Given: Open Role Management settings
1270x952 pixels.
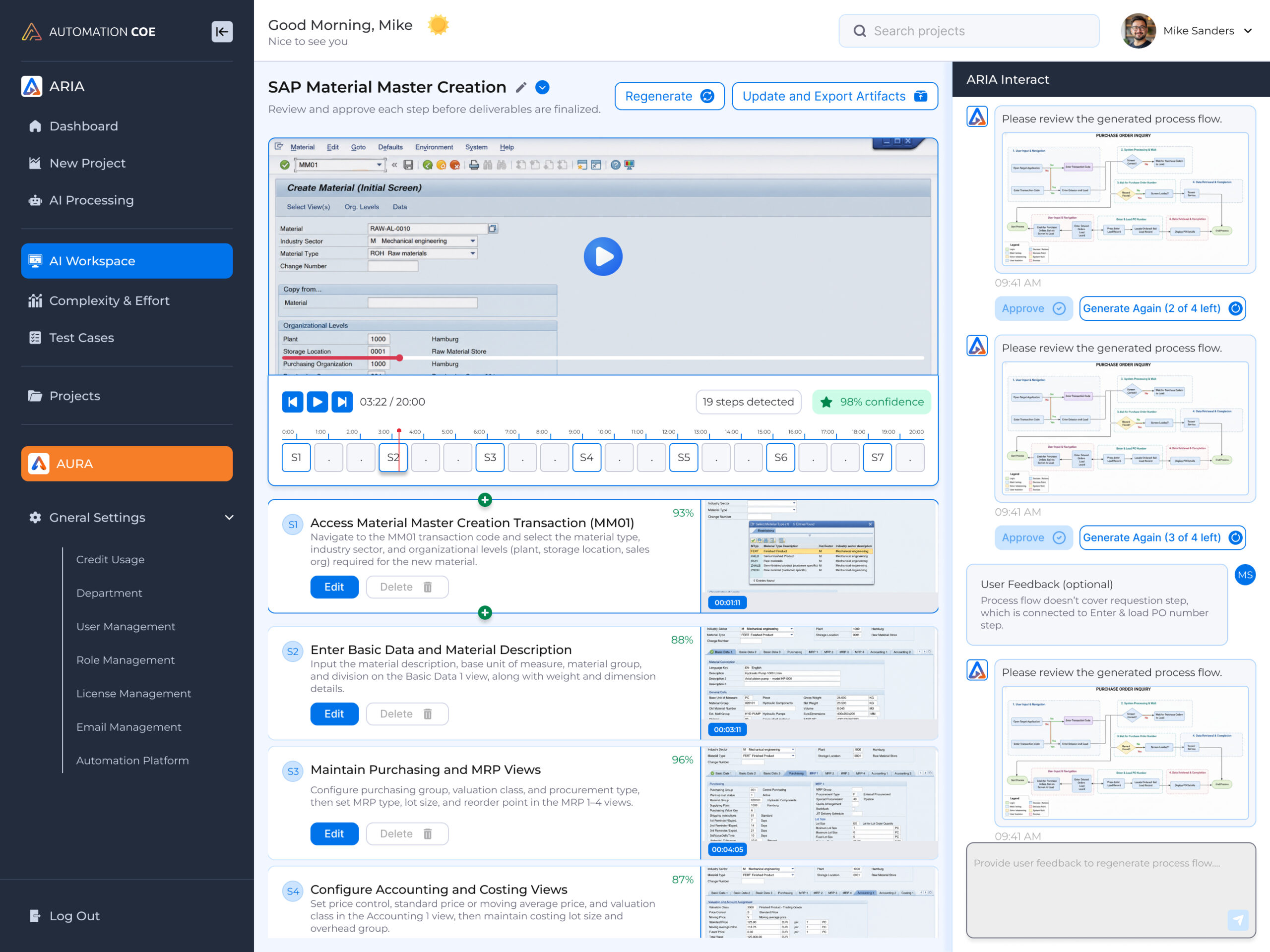Looking at the screenshot, I should coord(125,660).
